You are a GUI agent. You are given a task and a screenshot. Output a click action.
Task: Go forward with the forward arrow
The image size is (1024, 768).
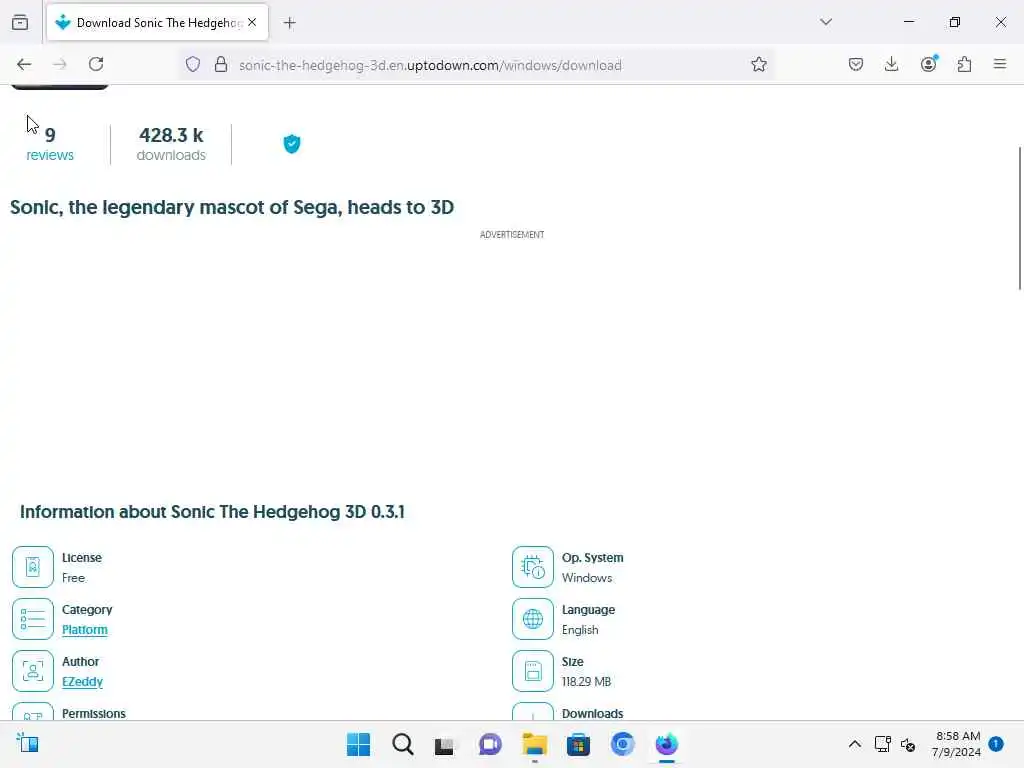pyautogui.click(x=59, y=64)
